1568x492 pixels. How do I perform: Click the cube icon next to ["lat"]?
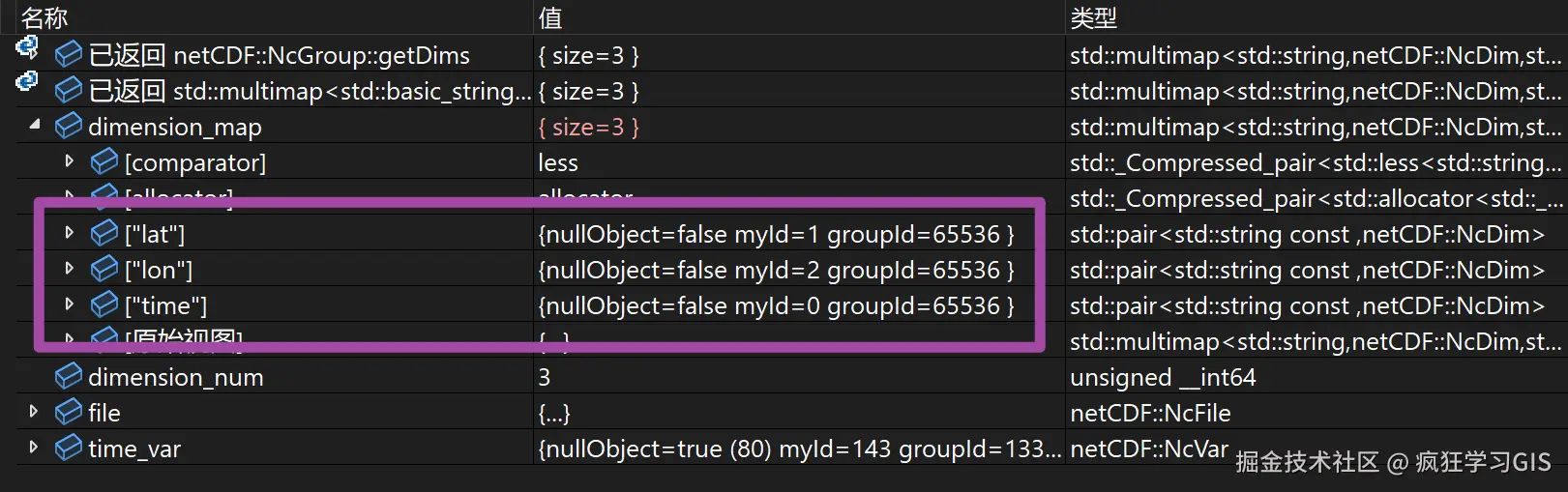pyautogui.click(x=104, y=233)
